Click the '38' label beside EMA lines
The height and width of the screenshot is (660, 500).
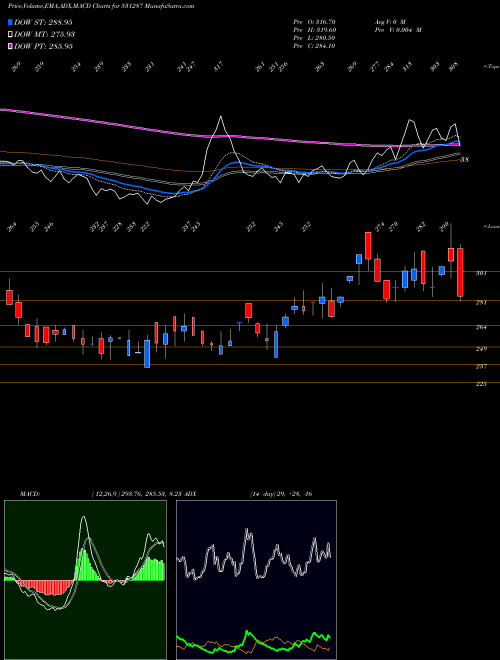(x=465, y=160)
